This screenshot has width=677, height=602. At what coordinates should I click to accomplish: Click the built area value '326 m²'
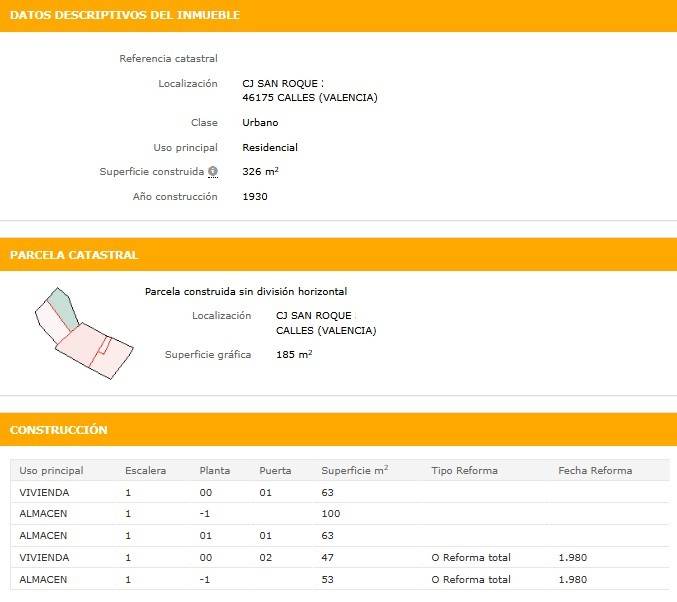click(260, 171)
